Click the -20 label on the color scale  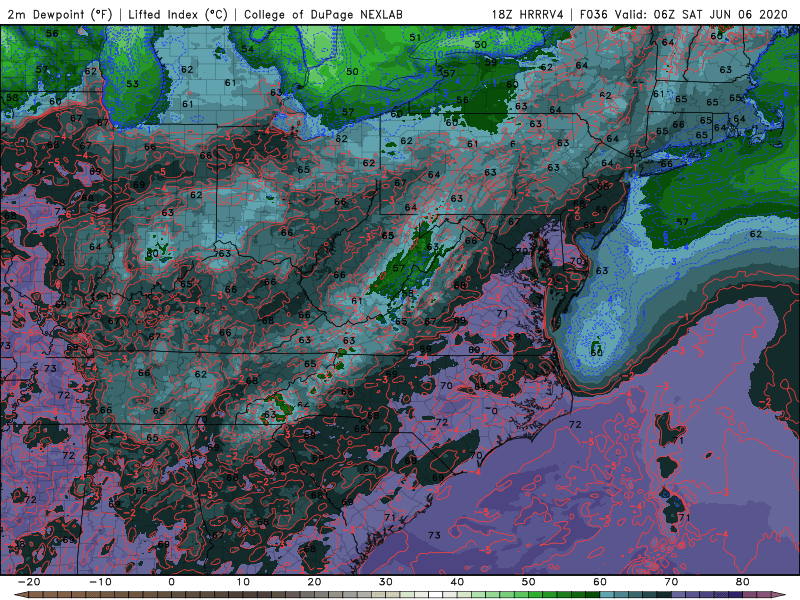(29, 582)
